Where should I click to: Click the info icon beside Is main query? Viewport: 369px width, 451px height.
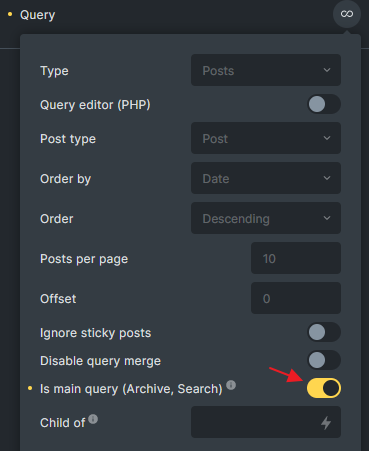click(231, 385)
